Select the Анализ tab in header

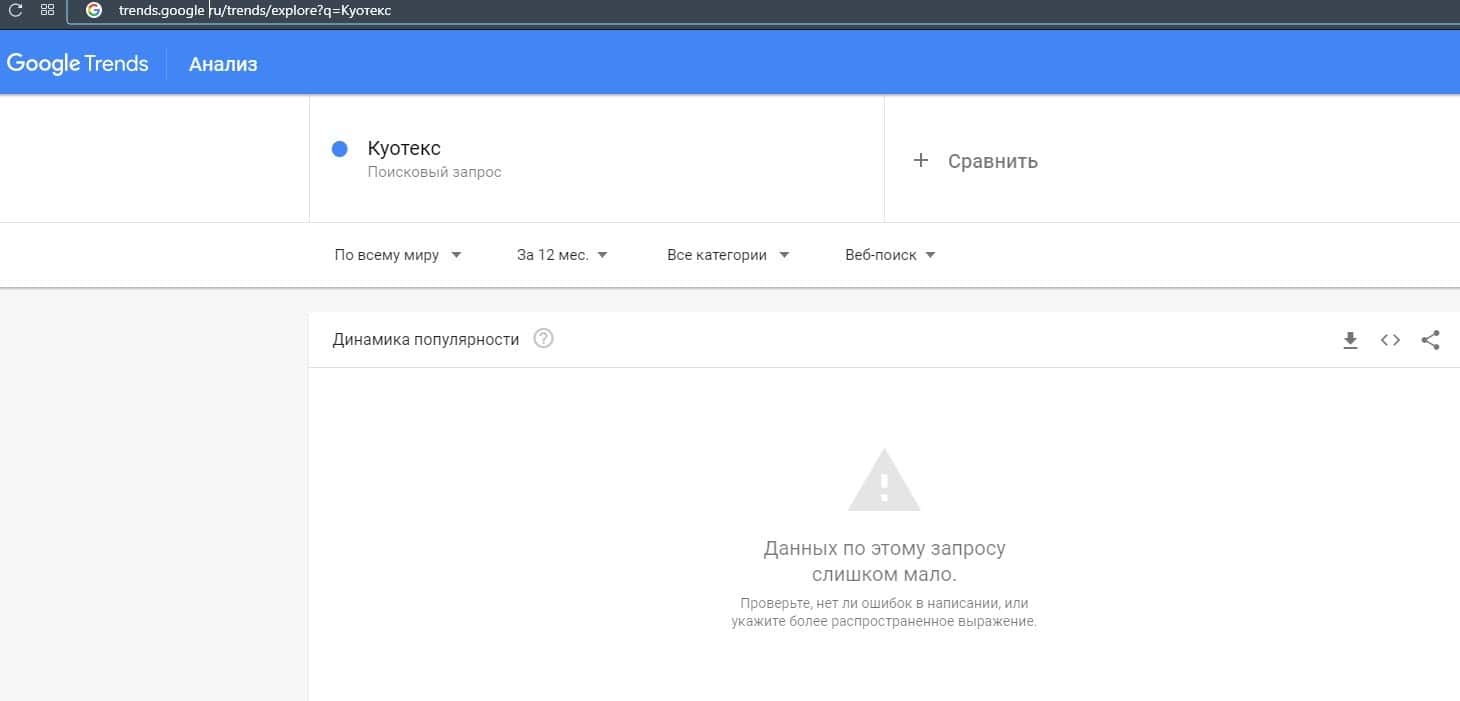pyautogui.click(x=223, y=64)
